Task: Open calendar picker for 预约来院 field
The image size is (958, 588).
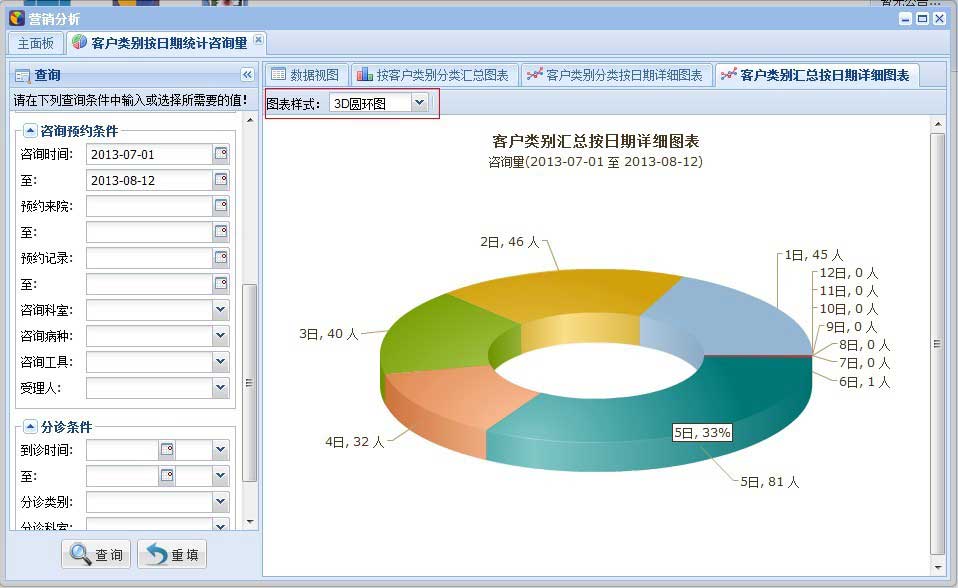Action: pos(221,206)
